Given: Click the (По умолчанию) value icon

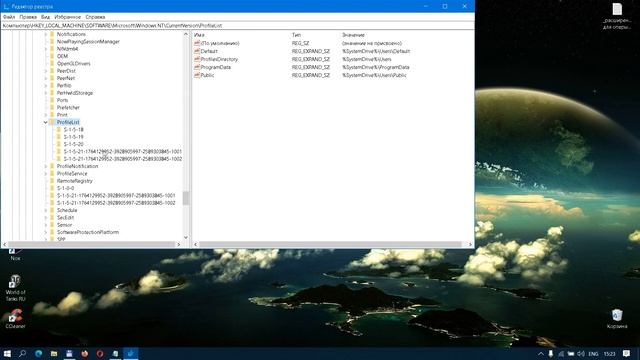Looking at the screenshot, I should (197, 43).
